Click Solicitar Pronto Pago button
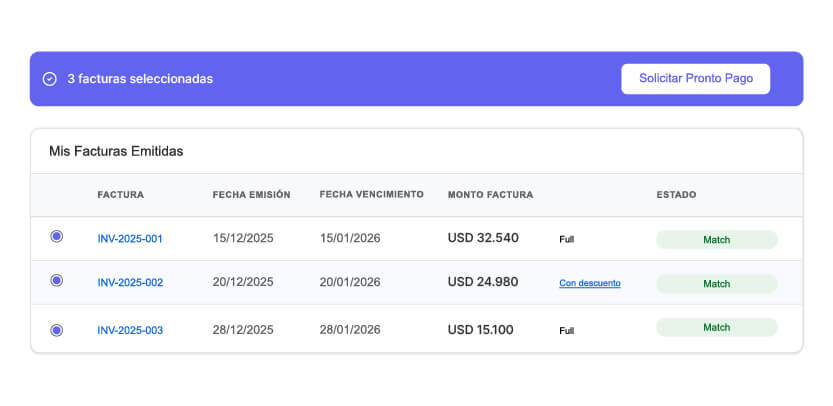The height and width of the screenshot is (406, 833). coord(695,78)
